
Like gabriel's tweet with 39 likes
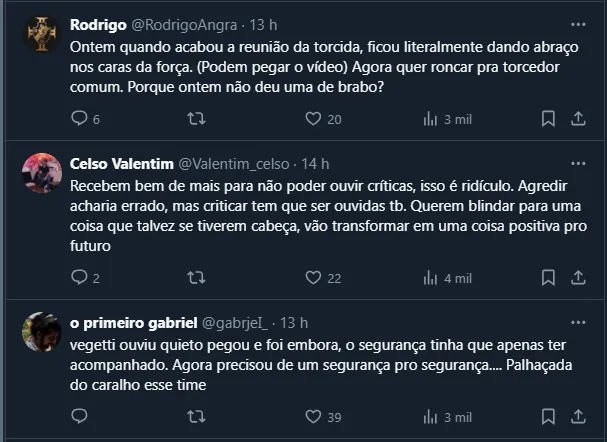point(313,417)
